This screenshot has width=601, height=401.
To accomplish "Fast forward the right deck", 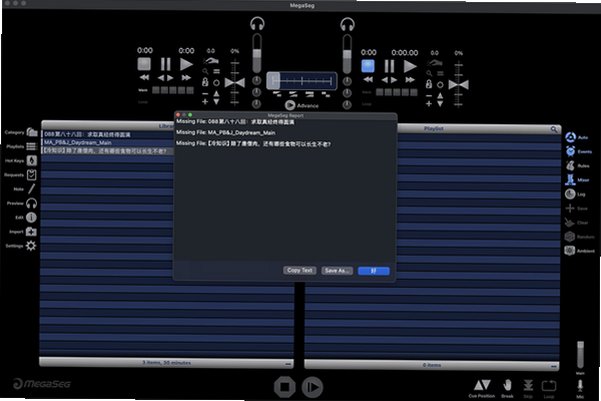I will coord(410,80).
